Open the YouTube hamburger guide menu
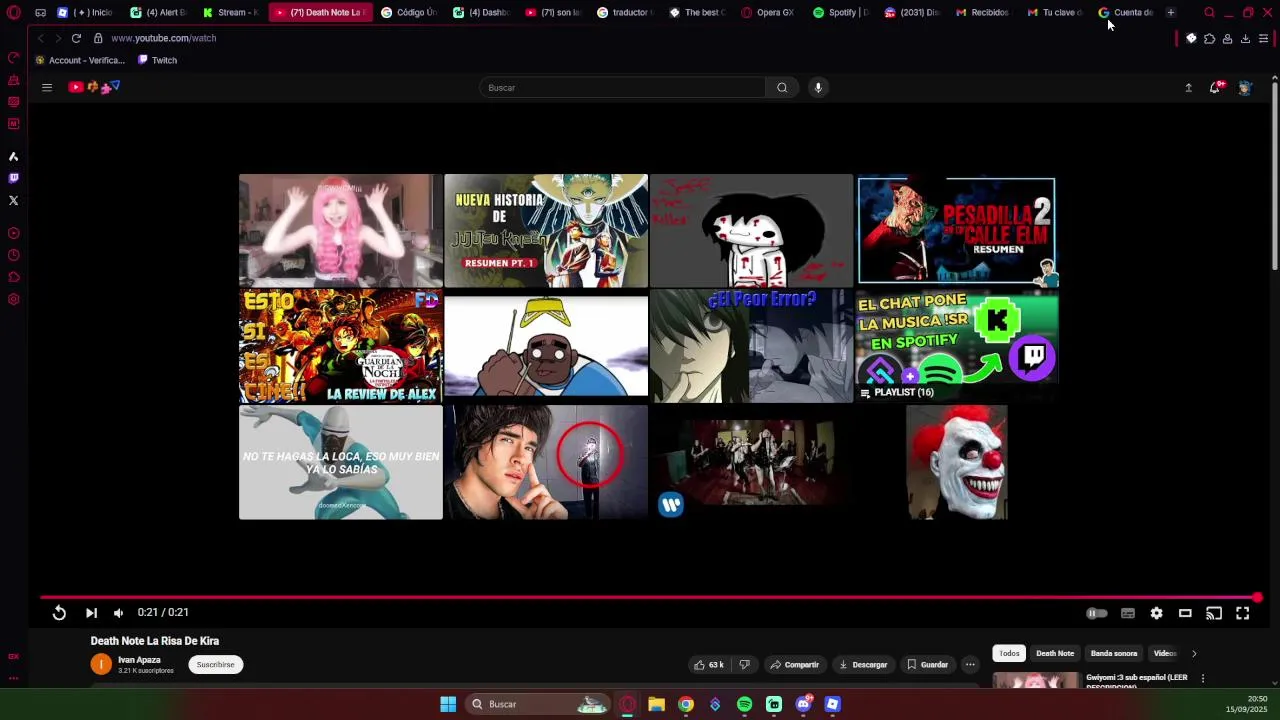 click(46, 88)
